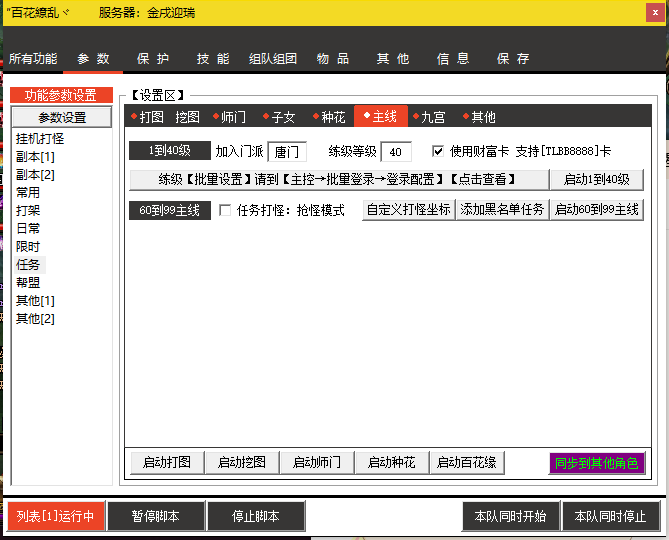Click 启动种花 button
The width and height of the screenshot is (669, 540).
[x=392, y=462]
